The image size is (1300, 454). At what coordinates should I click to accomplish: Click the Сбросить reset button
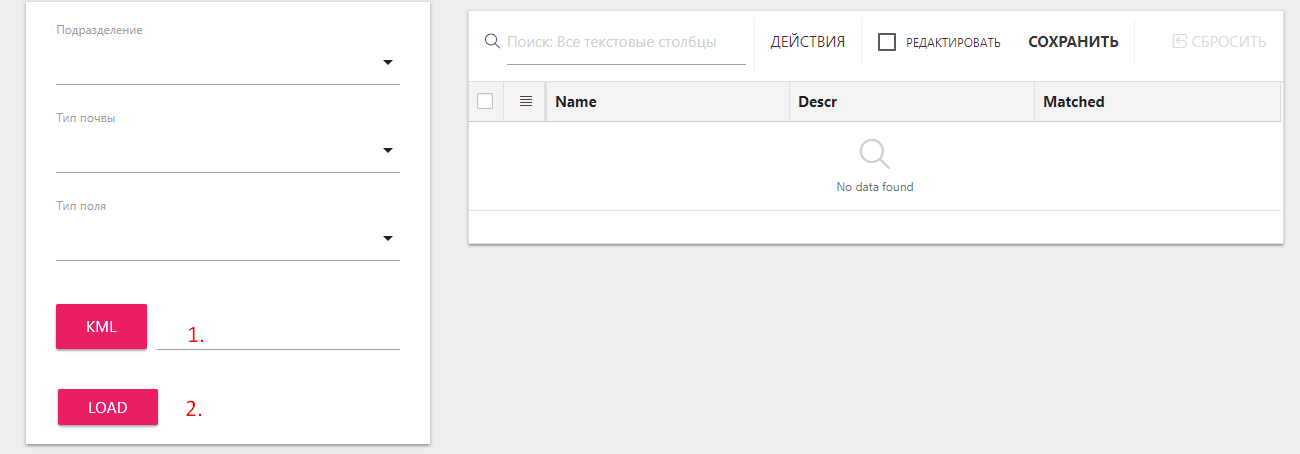click(x=1218, y=42)
